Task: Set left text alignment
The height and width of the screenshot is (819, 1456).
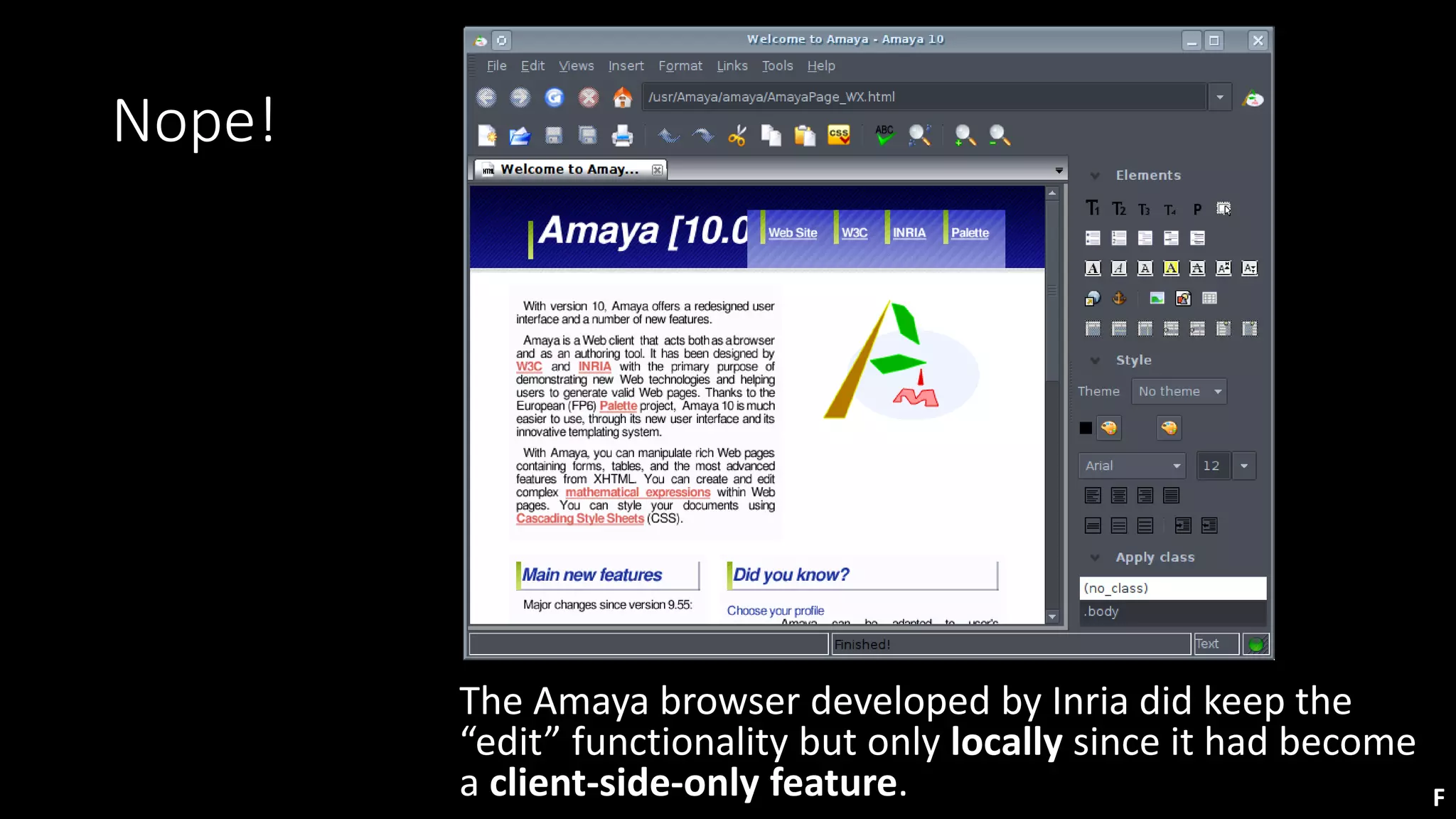Action: click(1093, 496)
